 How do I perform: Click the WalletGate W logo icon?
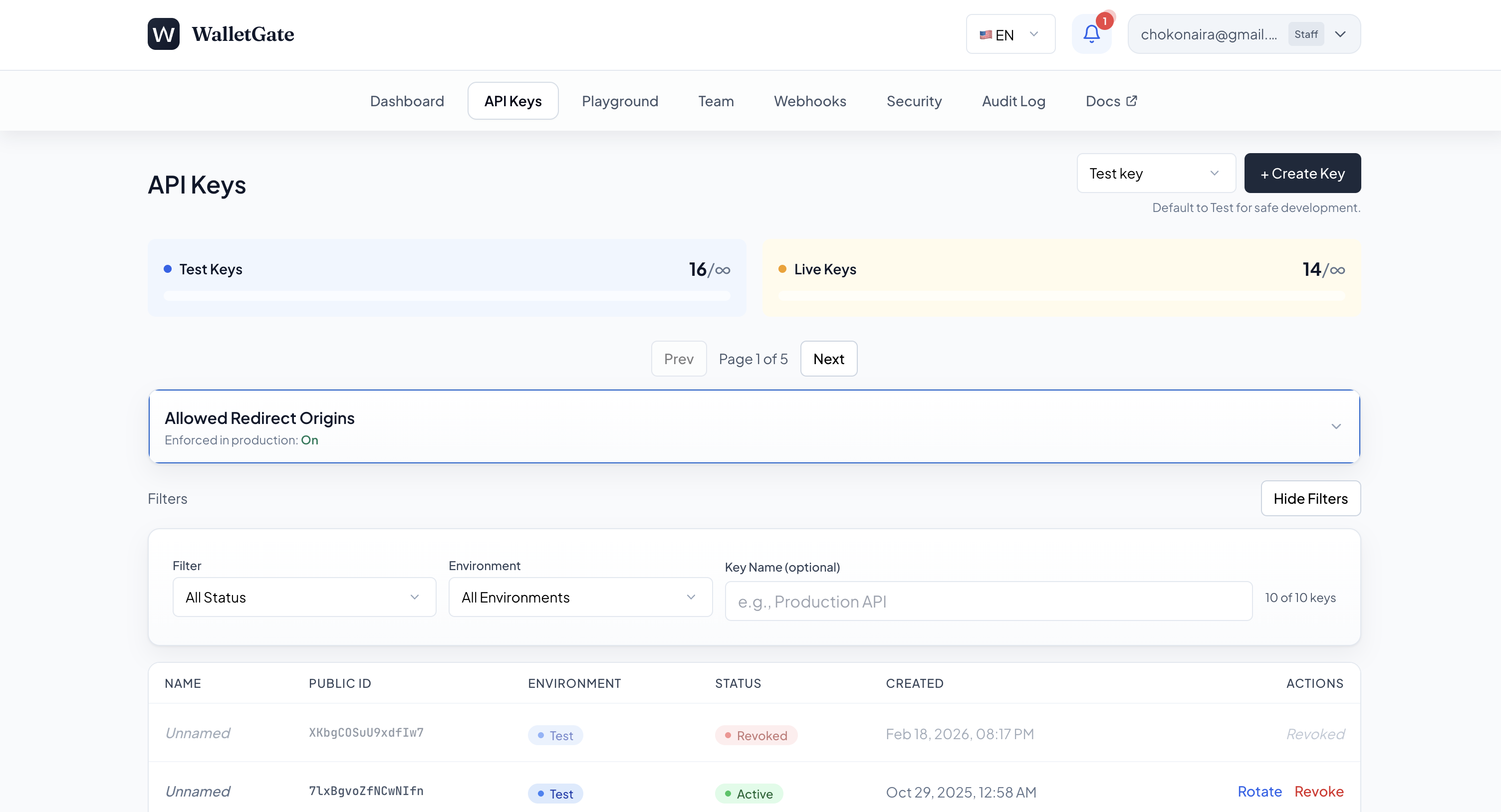pos(163,34)
